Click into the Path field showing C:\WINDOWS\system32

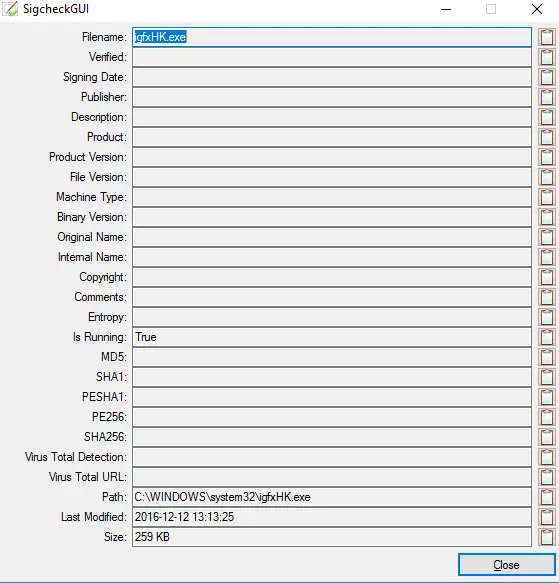(332, 497)
